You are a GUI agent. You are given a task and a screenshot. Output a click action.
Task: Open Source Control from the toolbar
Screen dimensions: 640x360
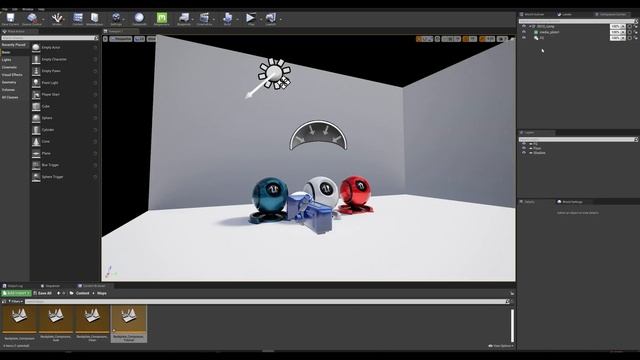coord(32,18)
